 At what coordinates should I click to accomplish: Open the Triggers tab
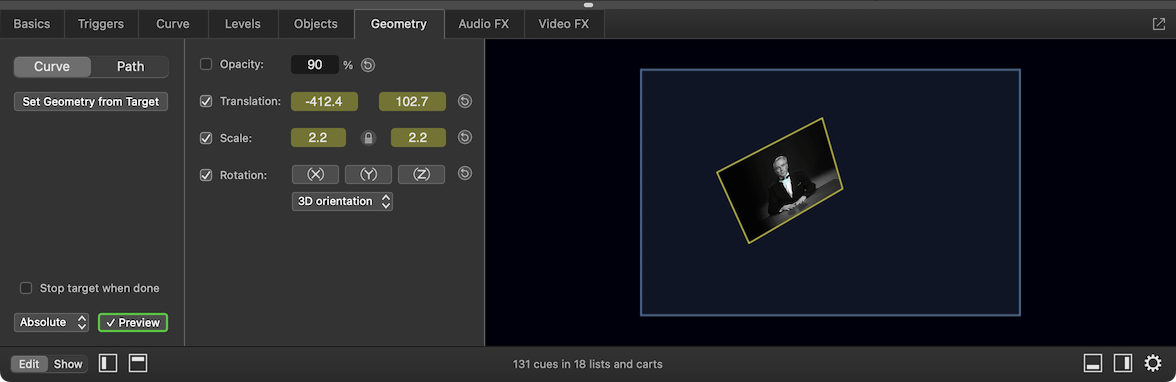click(101, 24)
